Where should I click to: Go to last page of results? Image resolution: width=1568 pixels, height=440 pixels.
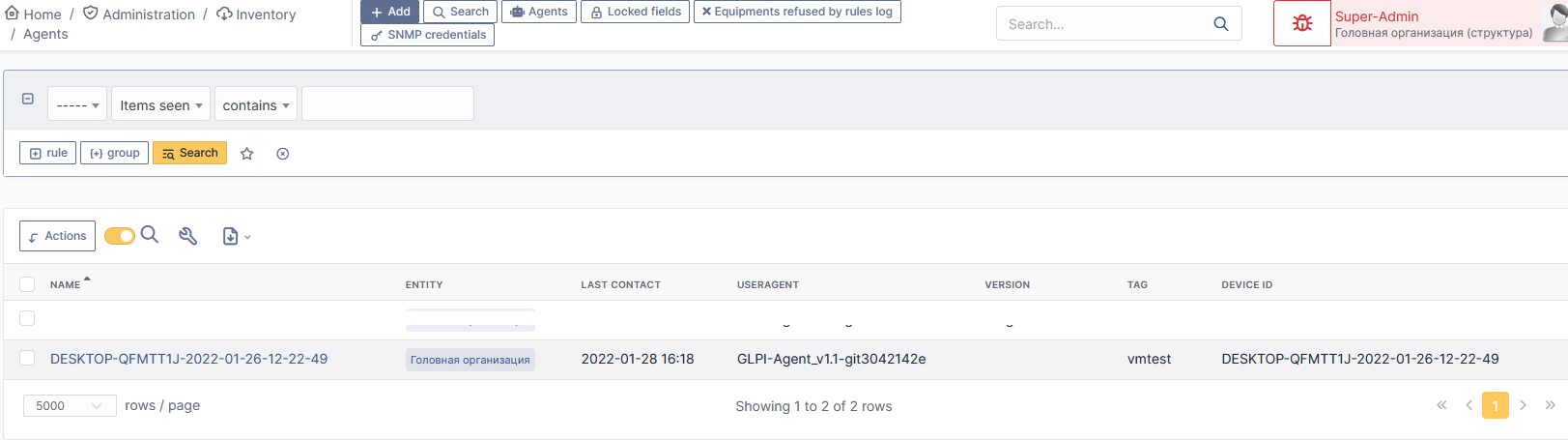(x=1550, y=405)
